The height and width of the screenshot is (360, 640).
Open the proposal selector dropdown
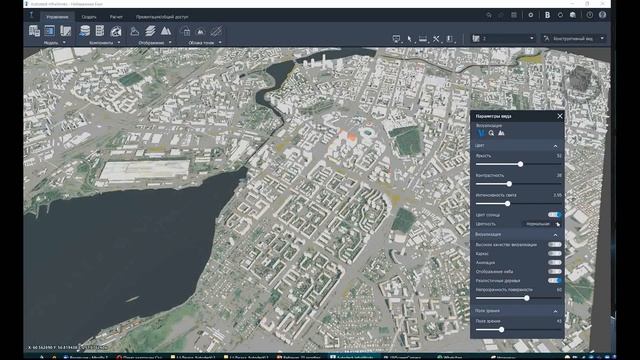(503, 38)
